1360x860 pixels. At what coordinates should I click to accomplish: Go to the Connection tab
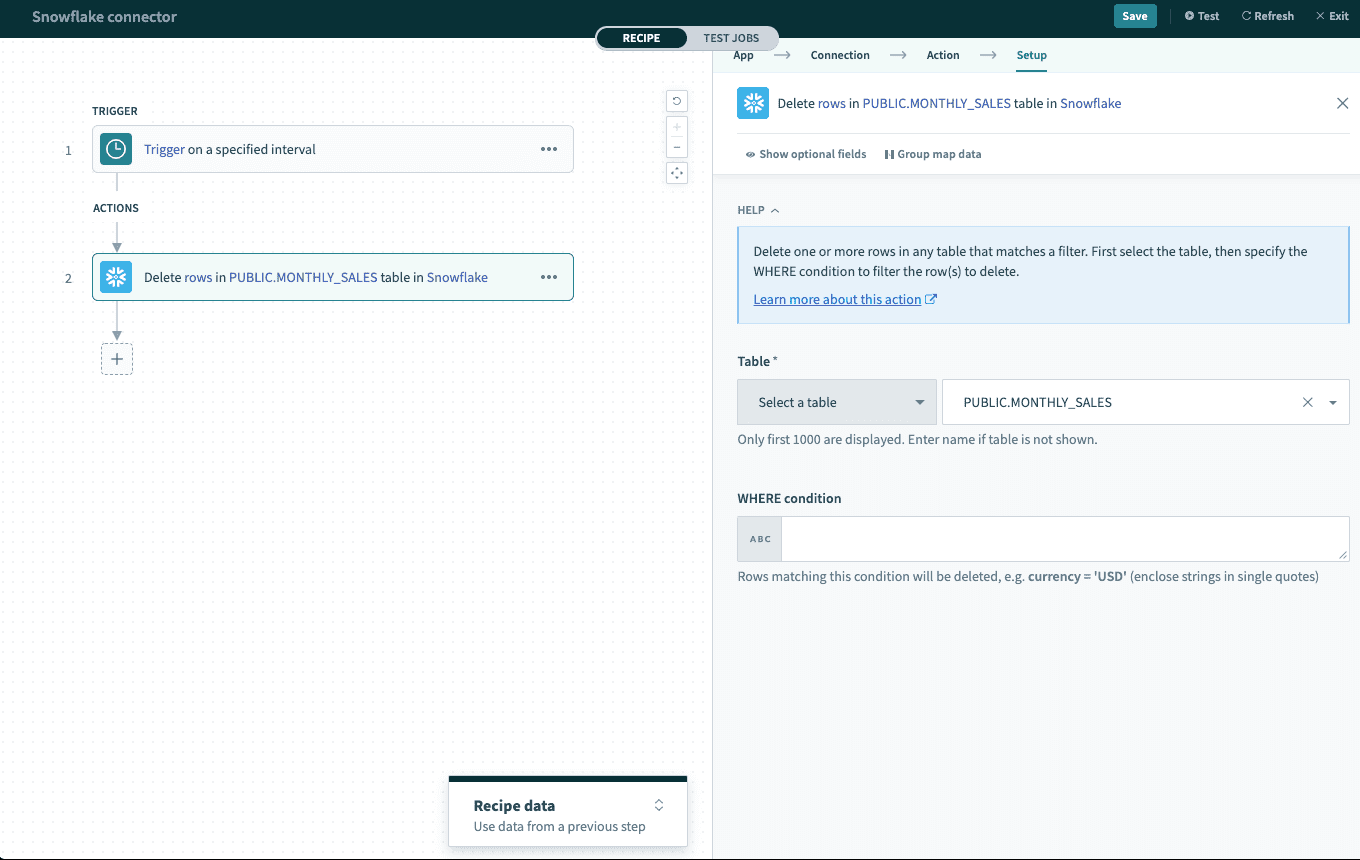(x=839, y=55)
